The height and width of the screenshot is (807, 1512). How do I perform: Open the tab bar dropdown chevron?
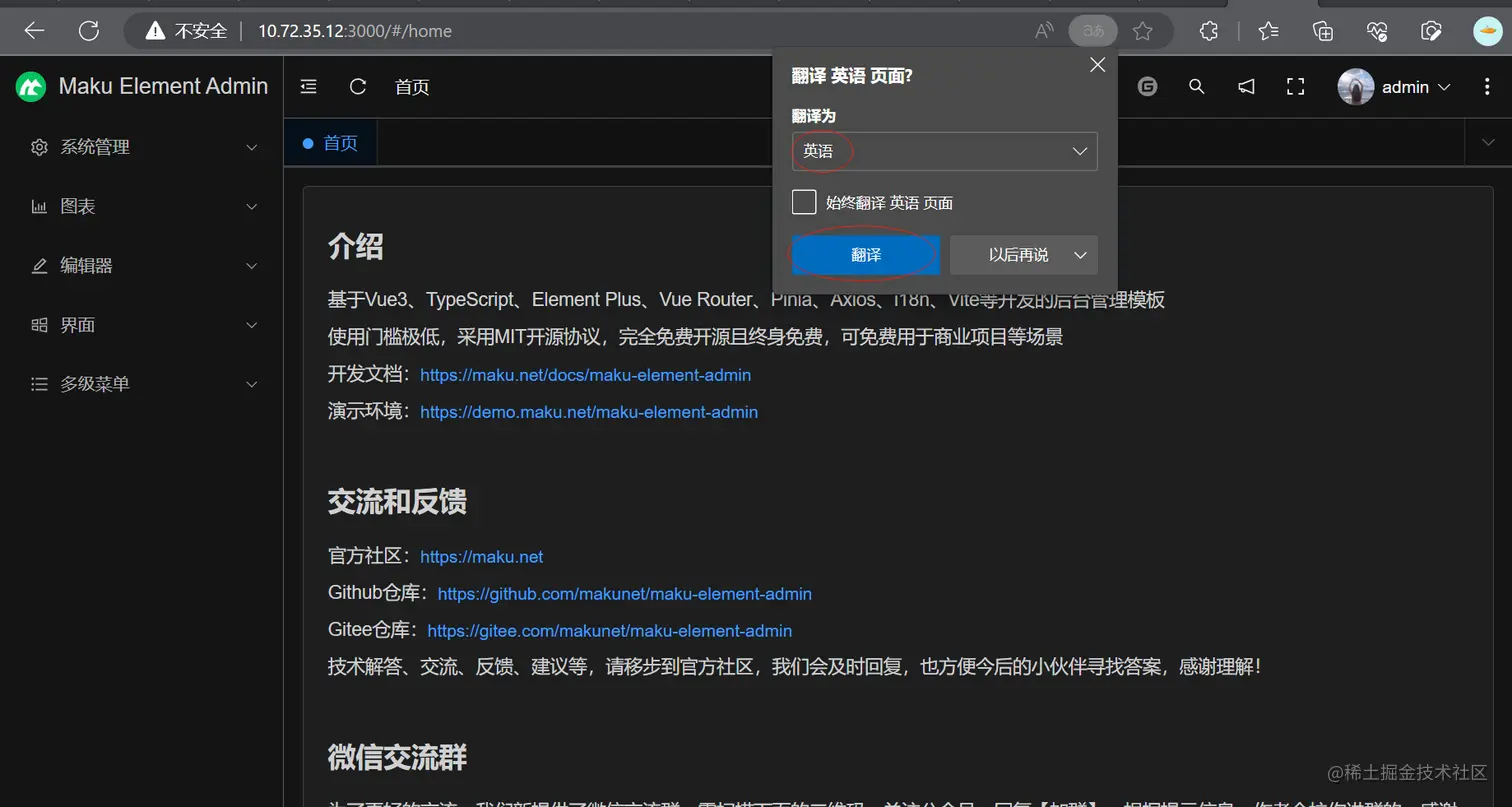coord(1487,143)
